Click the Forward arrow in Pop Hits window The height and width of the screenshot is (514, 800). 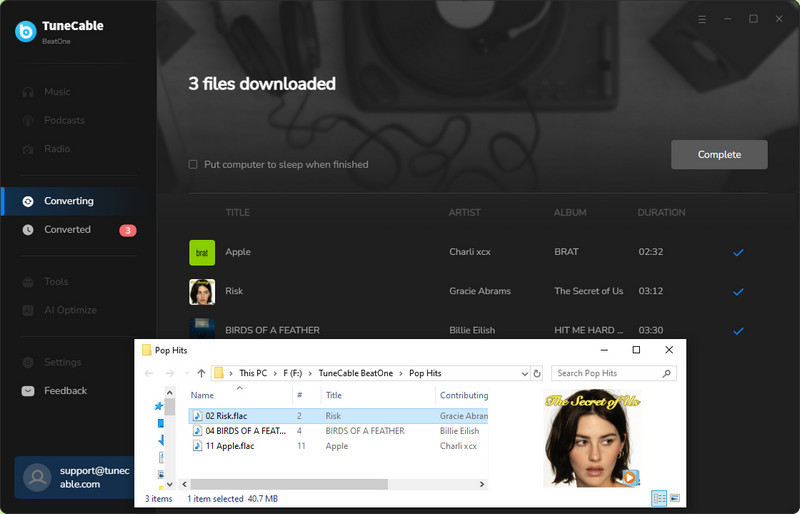click(170, 374)
